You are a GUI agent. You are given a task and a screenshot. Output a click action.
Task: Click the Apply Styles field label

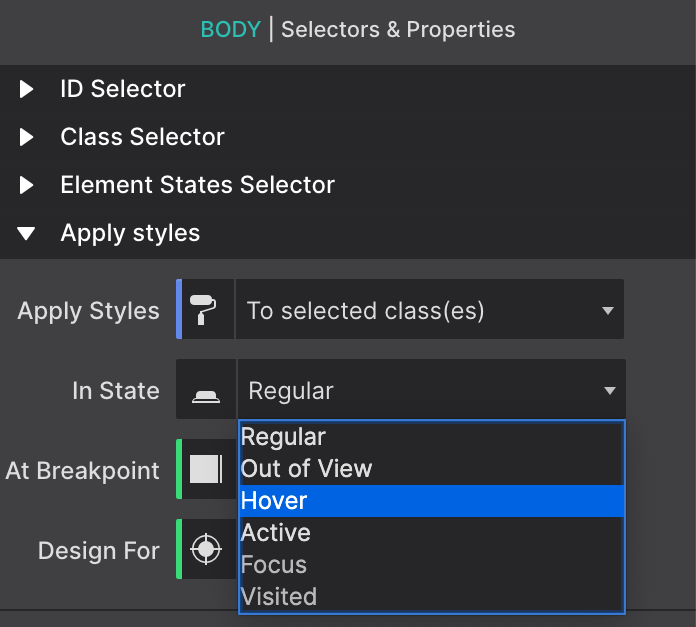pos(88,311)
